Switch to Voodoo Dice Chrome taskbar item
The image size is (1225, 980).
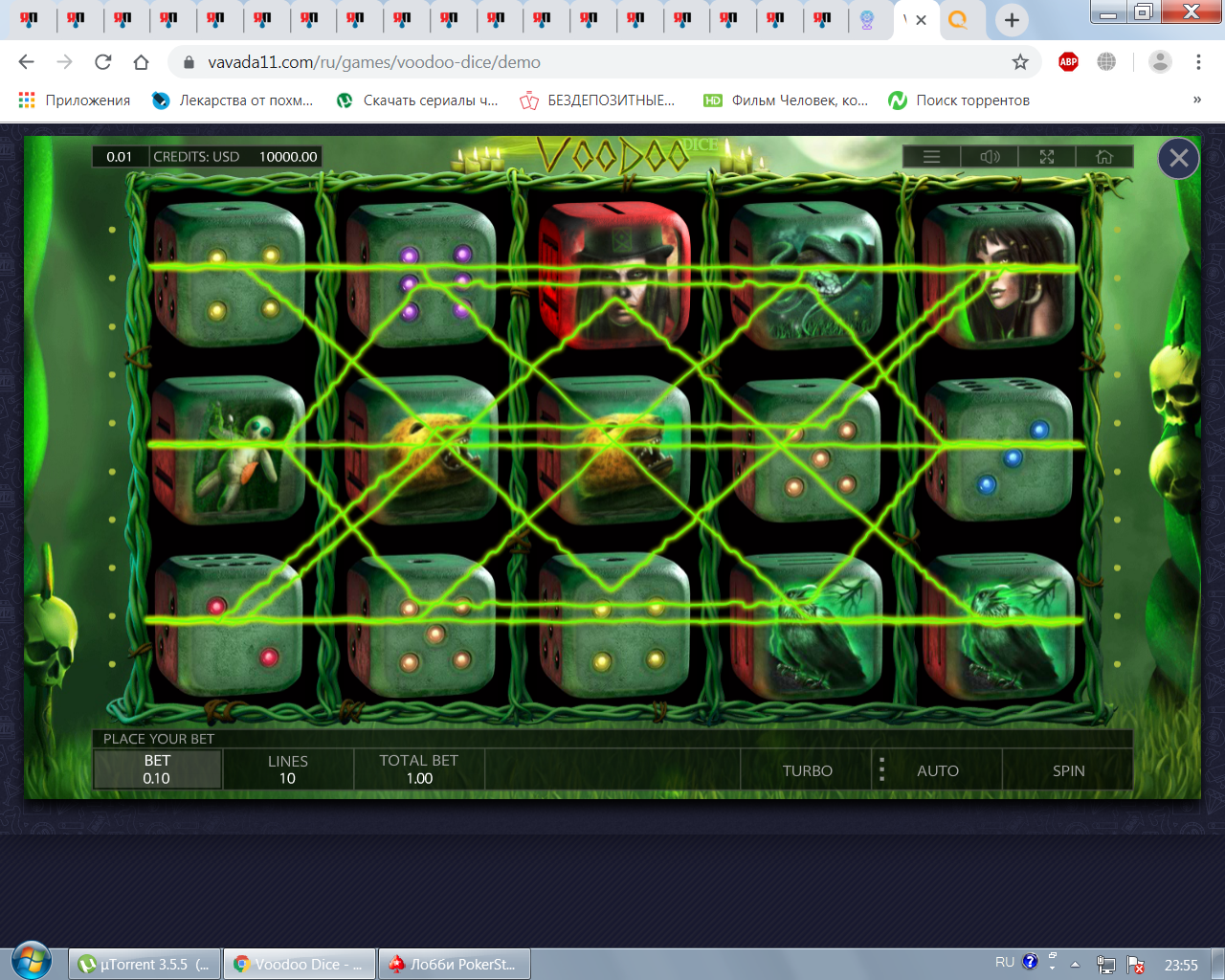pyautogui.click(x=300, y=964)
